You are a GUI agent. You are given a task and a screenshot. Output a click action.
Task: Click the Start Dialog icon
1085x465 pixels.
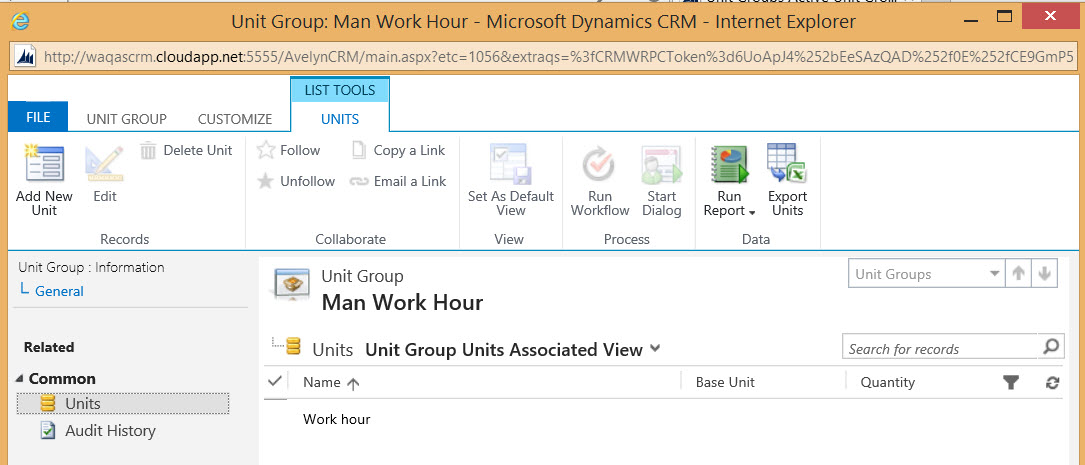662,163
